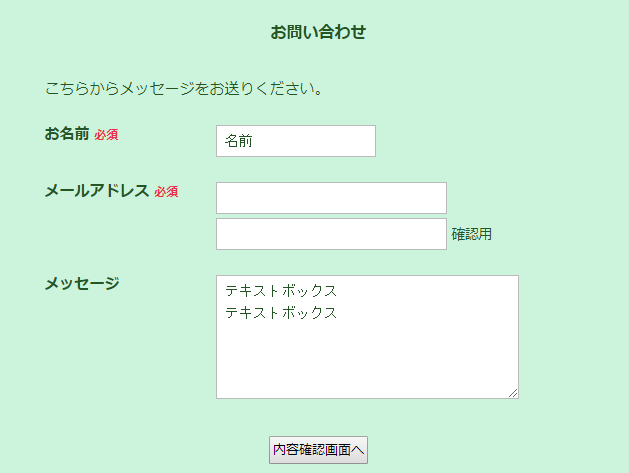Screen dimensions: 629x473
Task: Click the 確認用 text label
Action: coord(471,234)
